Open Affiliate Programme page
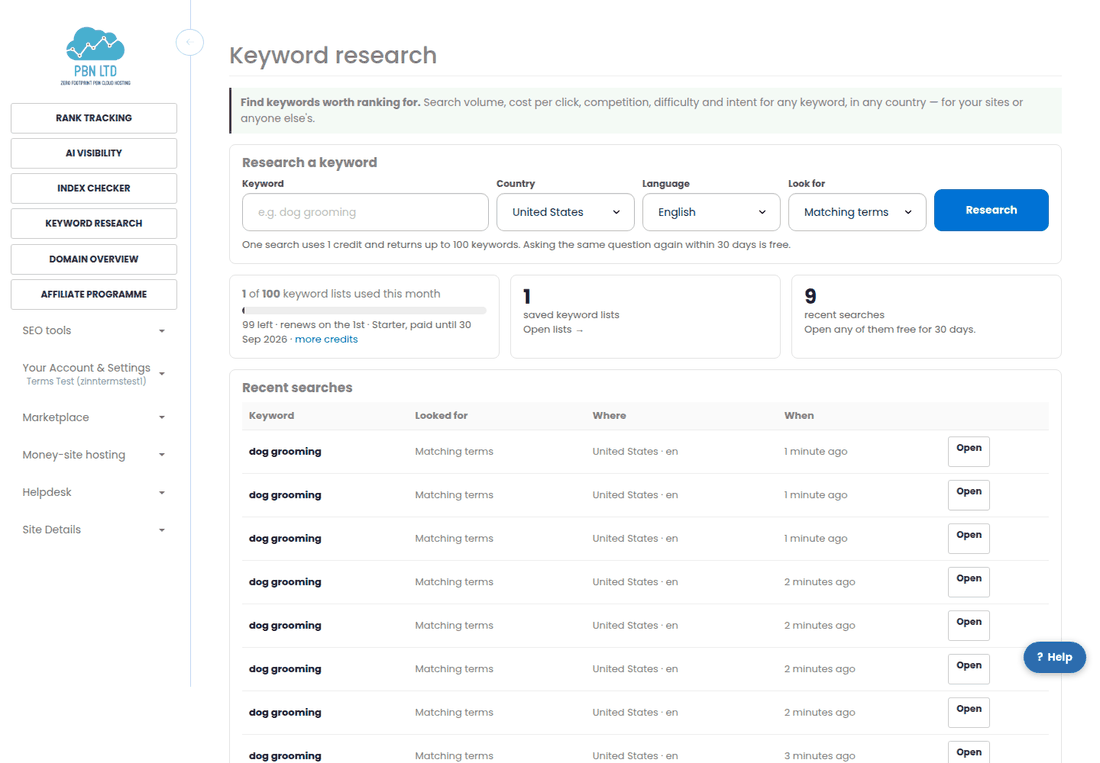 tap(94, 294)
